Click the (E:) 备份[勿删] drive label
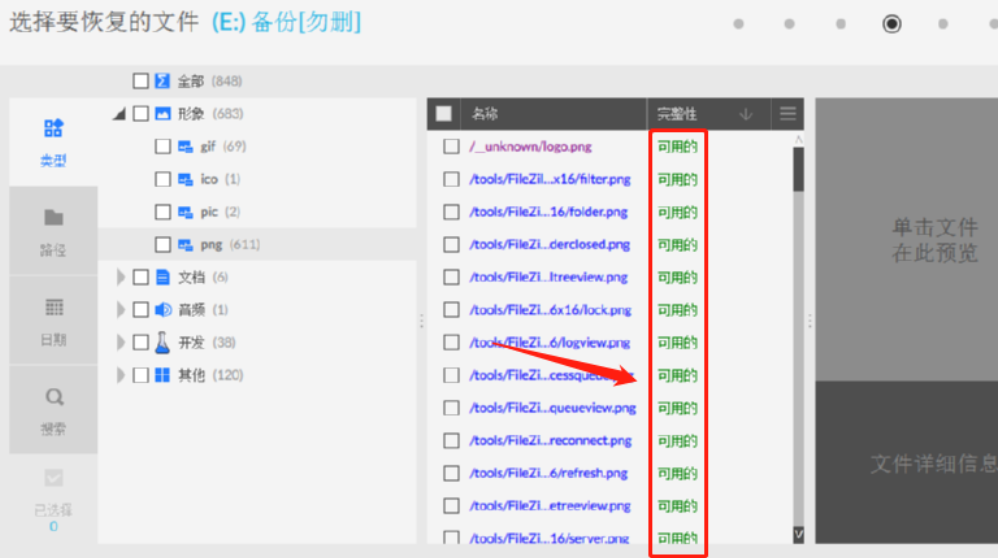This screenshot has width=999, height=558. [x=287, y=22]
